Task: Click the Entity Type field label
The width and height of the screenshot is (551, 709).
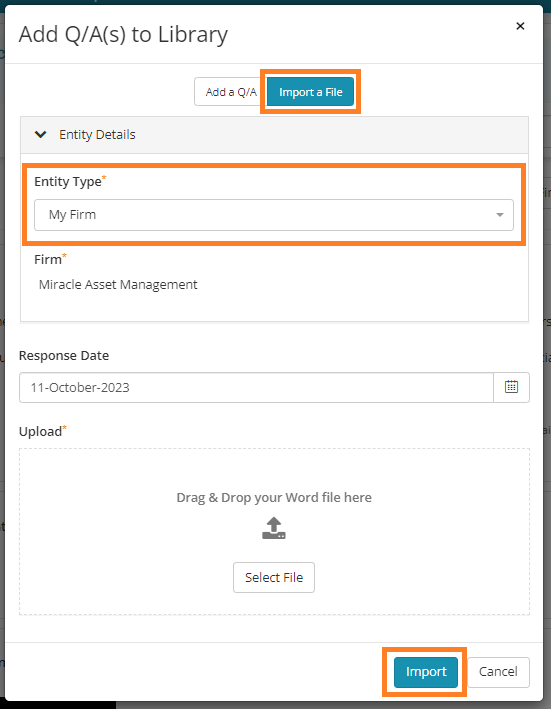Action: 70,181
